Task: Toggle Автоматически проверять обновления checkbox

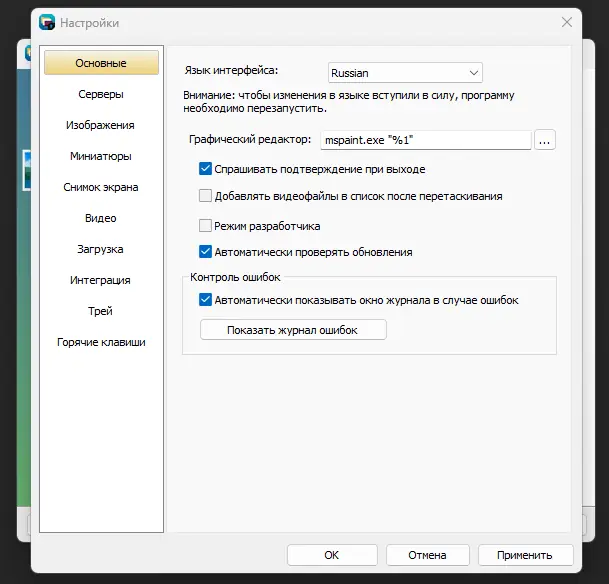Action: [205, 252]
